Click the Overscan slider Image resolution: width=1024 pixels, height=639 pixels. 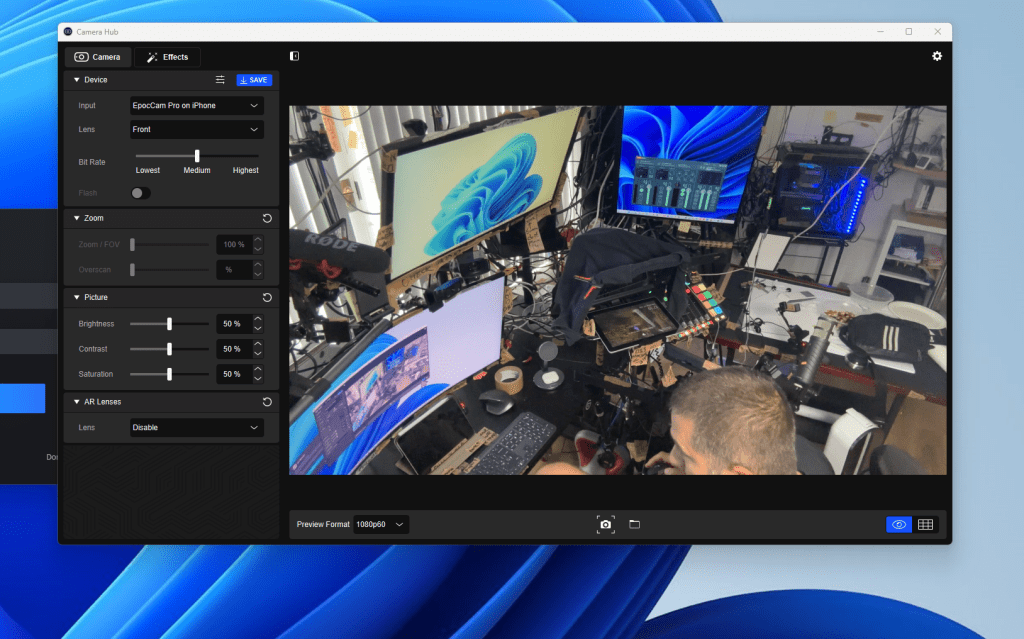[170, 269]
